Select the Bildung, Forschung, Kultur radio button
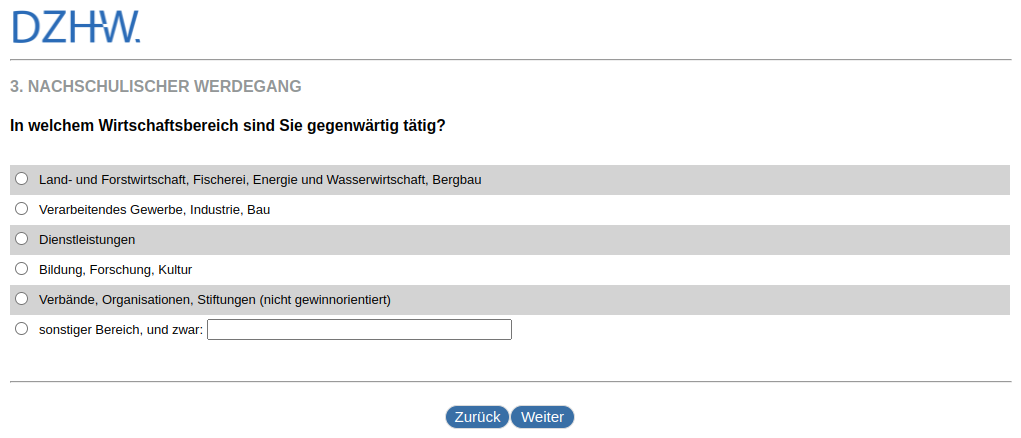This screenshot has height=438, width=1021. (x=22, y=269)
